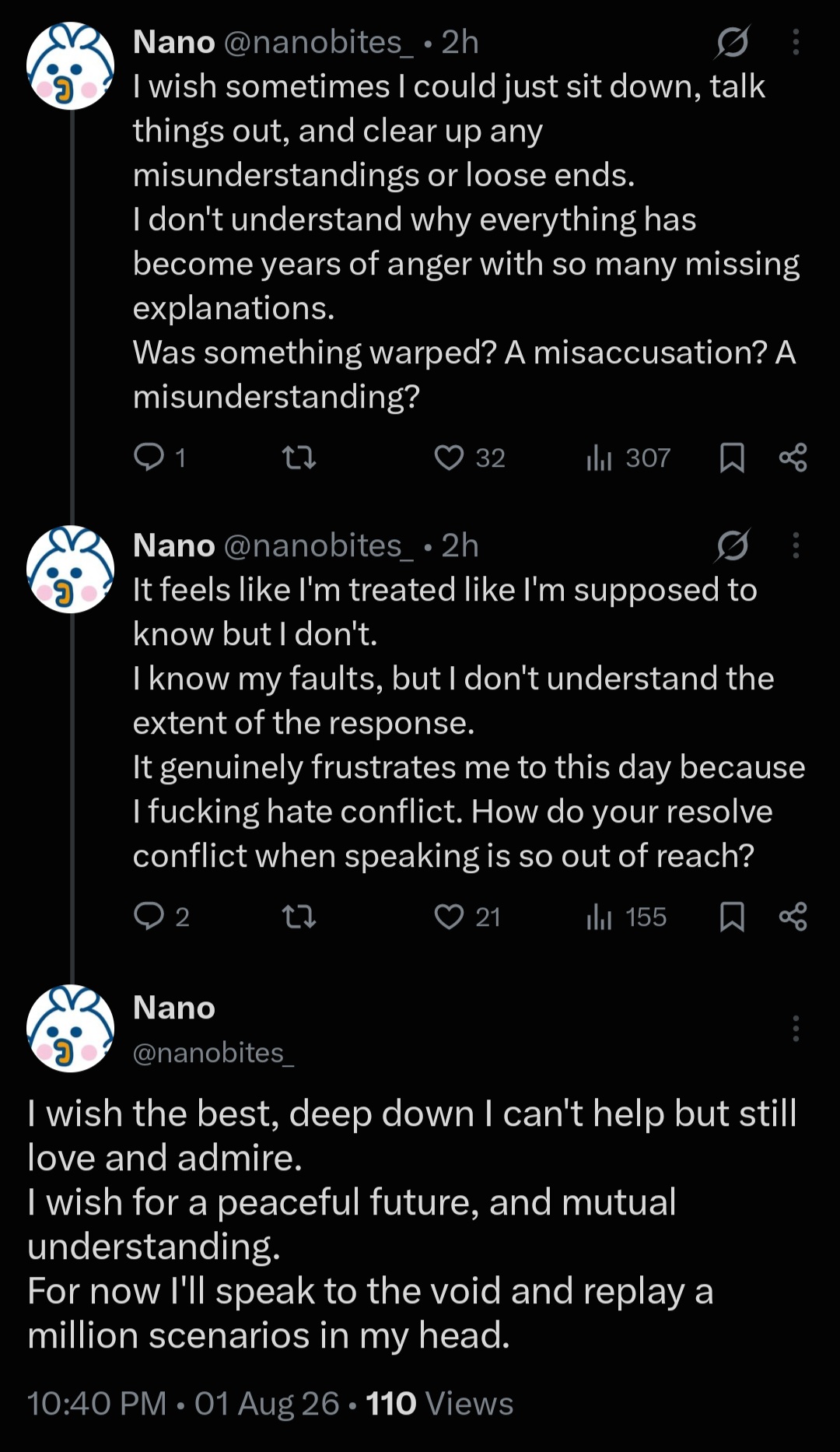Open Nano's avatar on the first tweet

pos(71,65)
